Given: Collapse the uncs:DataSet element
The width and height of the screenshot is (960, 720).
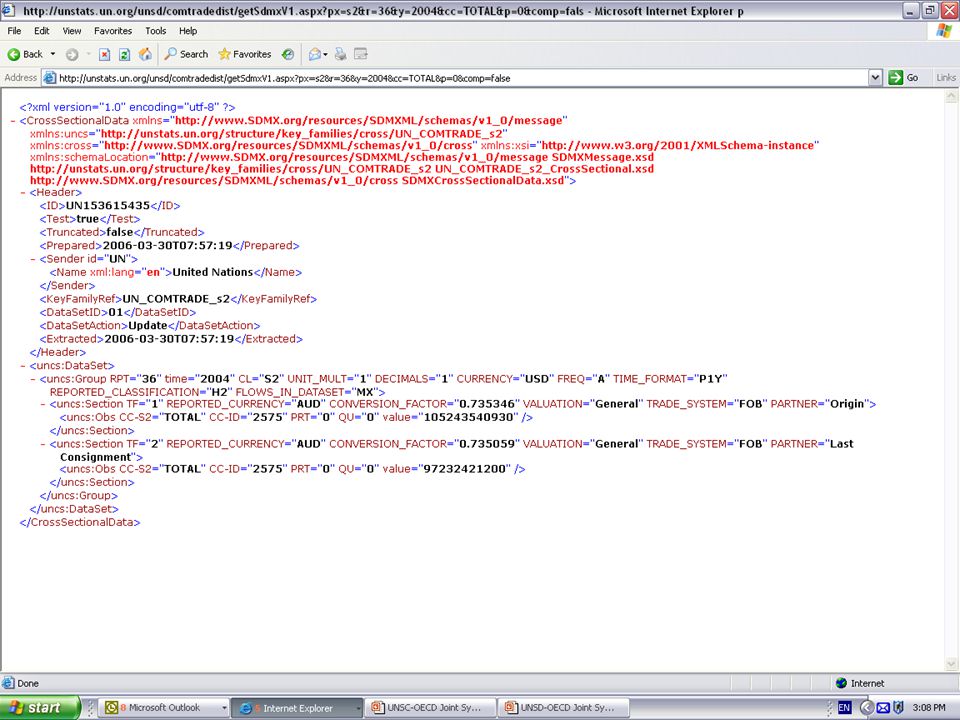Looking at the screenshot, I should pyautogui.click(x=23, y=366).
